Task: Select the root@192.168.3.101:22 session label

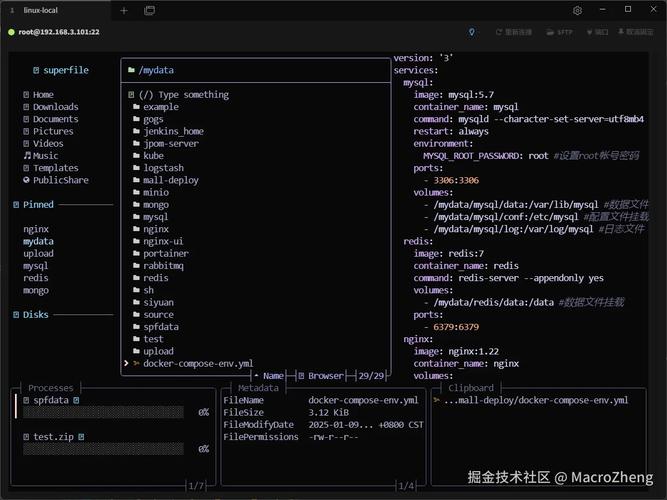Action: pyautogui.click(x=59, y=32)
